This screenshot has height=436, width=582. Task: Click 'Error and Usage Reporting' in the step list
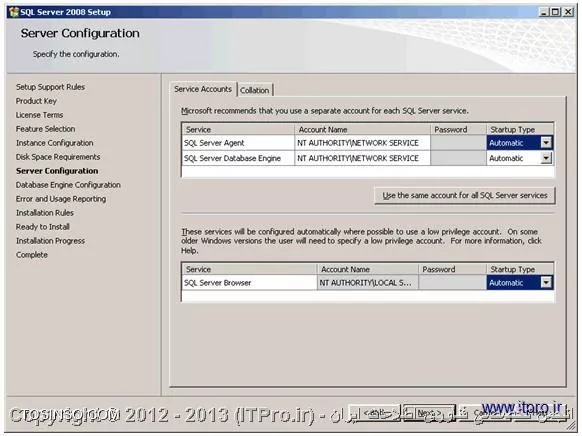point(61,199)
